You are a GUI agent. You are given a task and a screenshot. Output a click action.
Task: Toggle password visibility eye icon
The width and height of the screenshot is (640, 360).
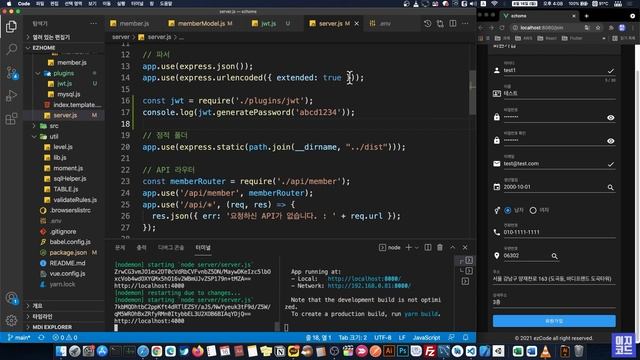pyautogui.click(x=611, y=118)
